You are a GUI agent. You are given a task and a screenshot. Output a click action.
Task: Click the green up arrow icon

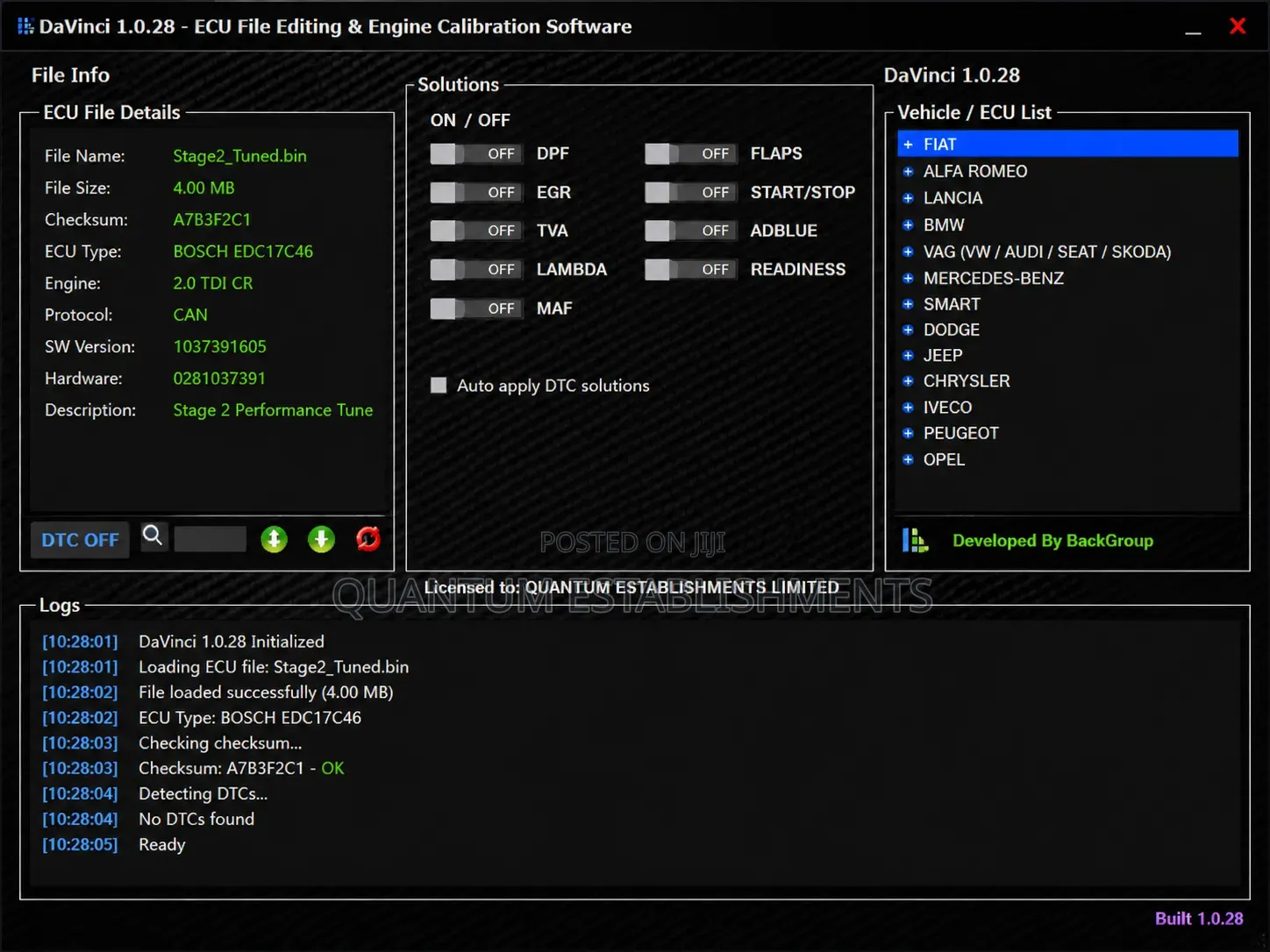(x=275, y=539)
